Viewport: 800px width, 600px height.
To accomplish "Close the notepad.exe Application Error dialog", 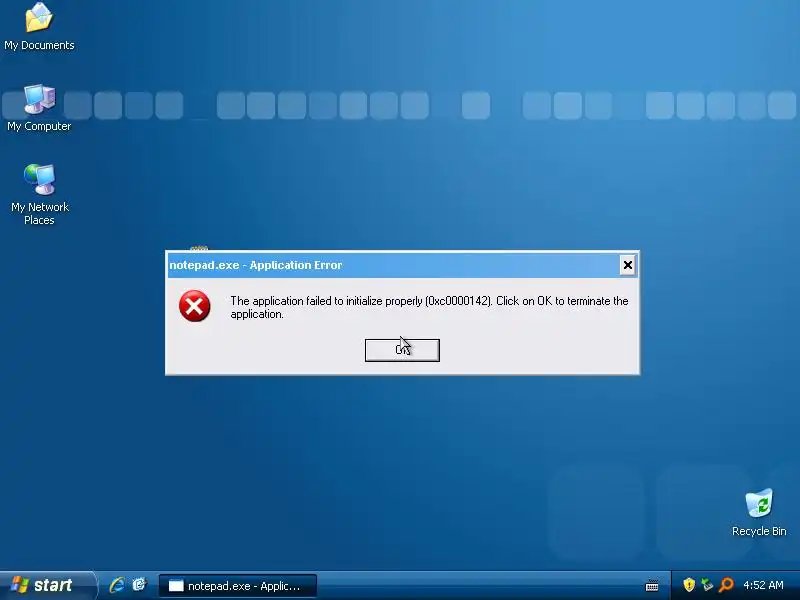I will pyautogui.click(x=628, y=265).
